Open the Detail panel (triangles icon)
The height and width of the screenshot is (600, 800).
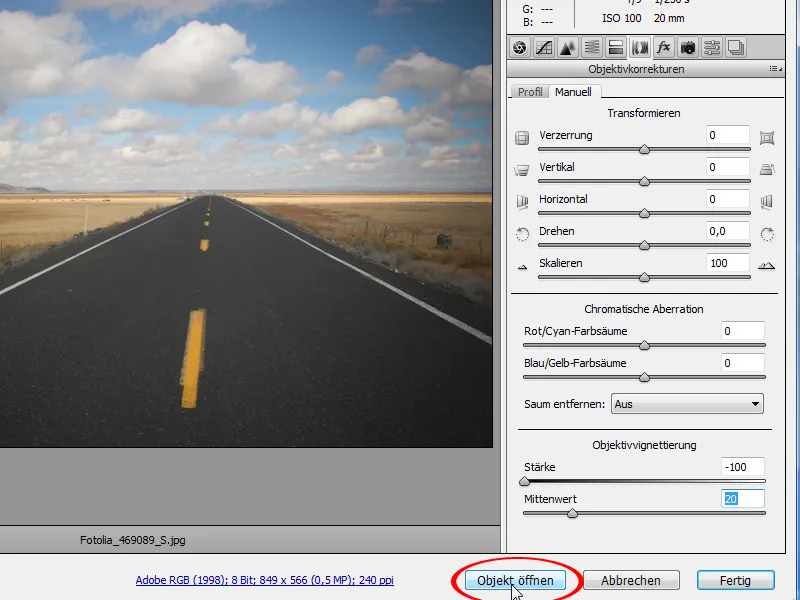point(567,48)
